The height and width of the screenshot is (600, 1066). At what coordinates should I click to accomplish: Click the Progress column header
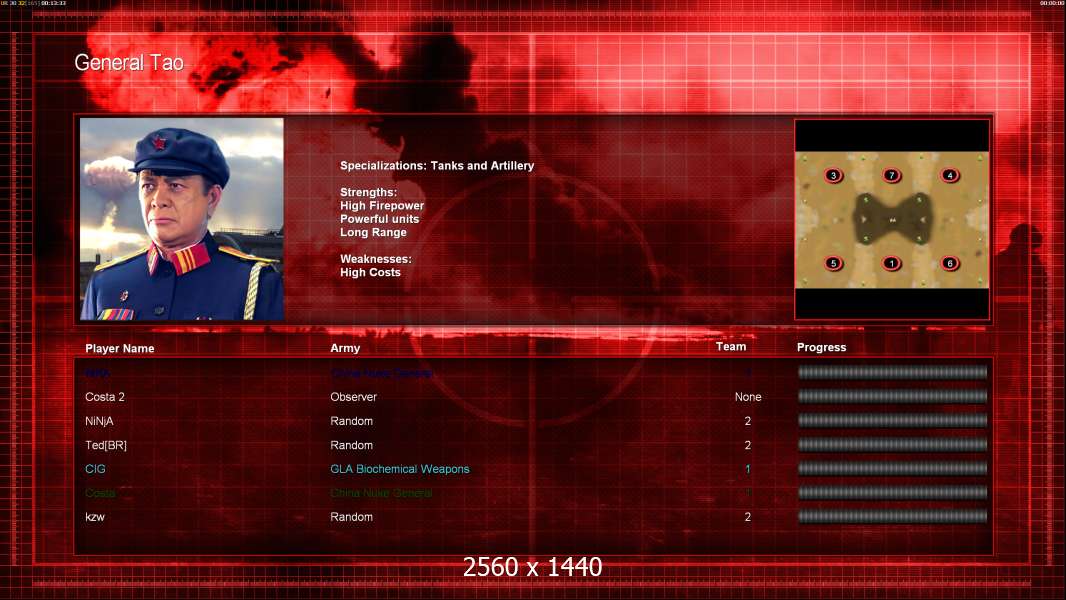(821, 347)
